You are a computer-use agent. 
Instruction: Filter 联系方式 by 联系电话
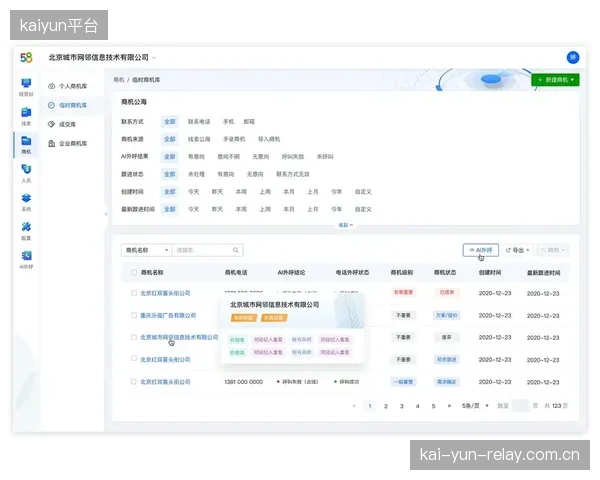(199, 121)
